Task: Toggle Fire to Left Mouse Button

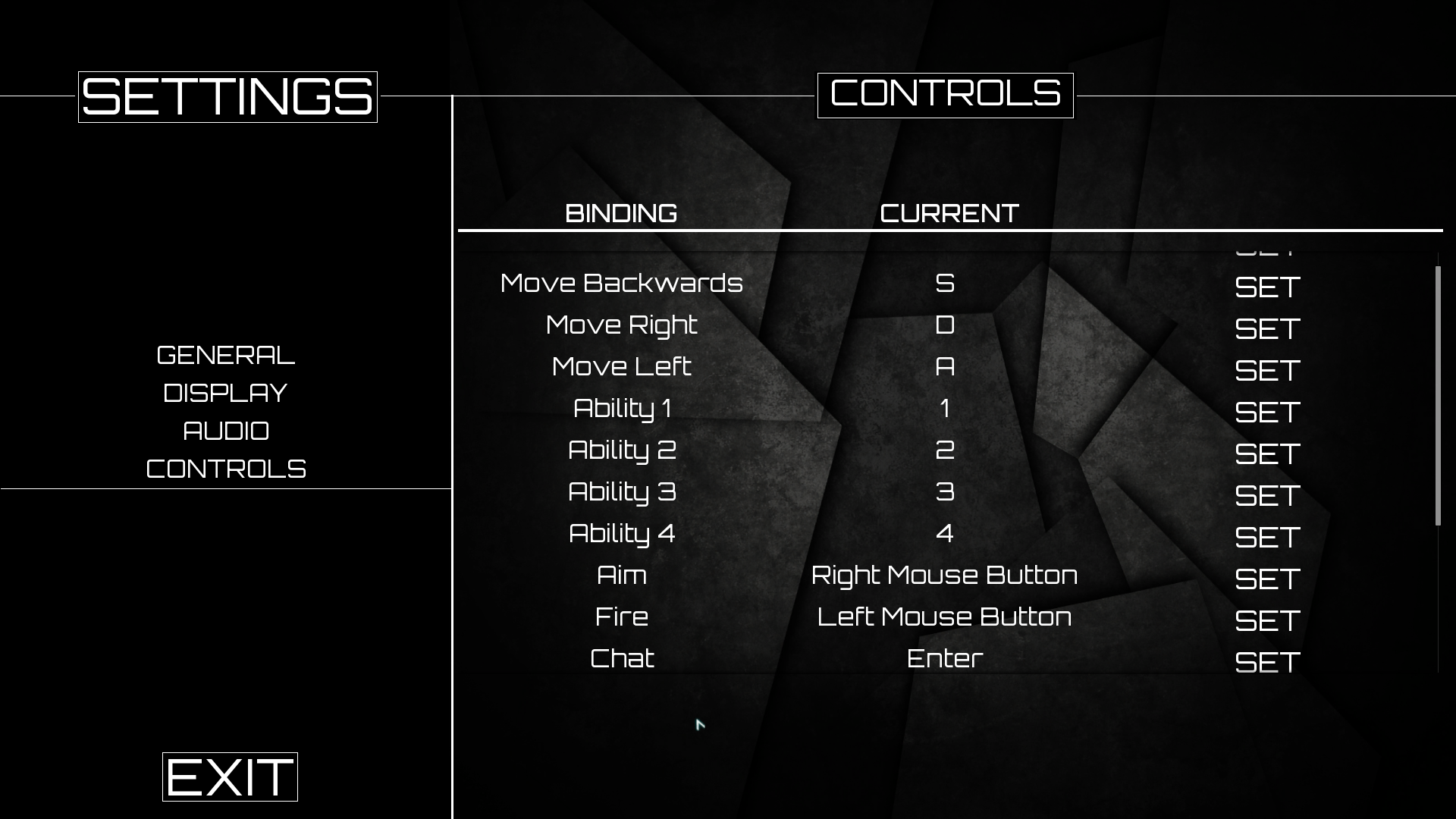Action: click(x=1266, y=619)
